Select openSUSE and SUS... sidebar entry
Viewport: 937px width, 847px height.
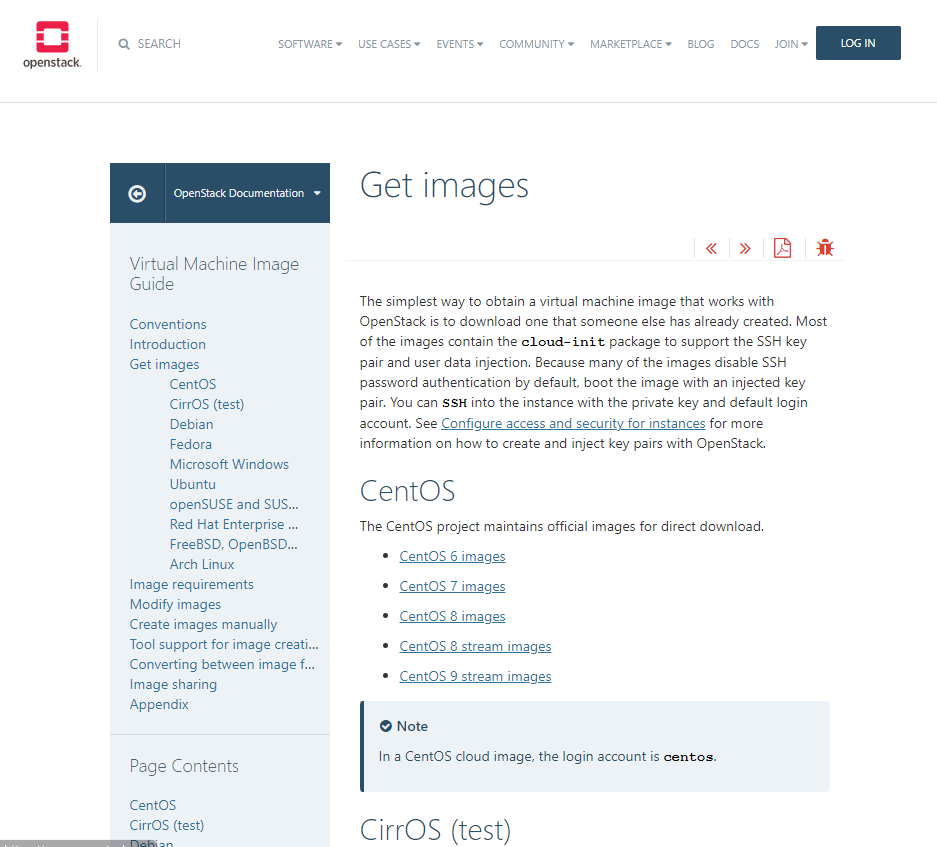point(234,504)
